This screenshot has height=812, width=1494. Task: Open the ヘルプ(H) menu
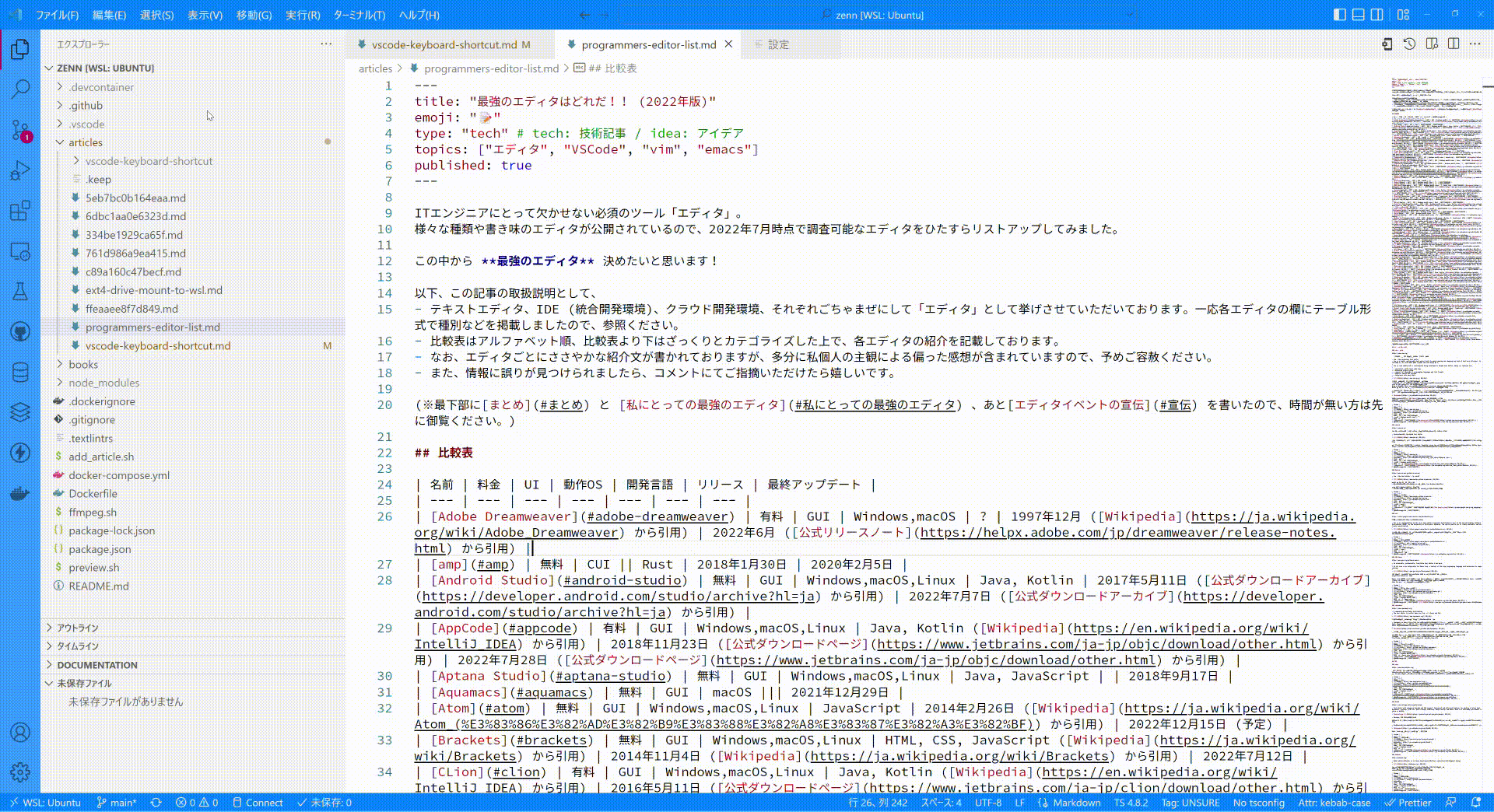(419, 15)
